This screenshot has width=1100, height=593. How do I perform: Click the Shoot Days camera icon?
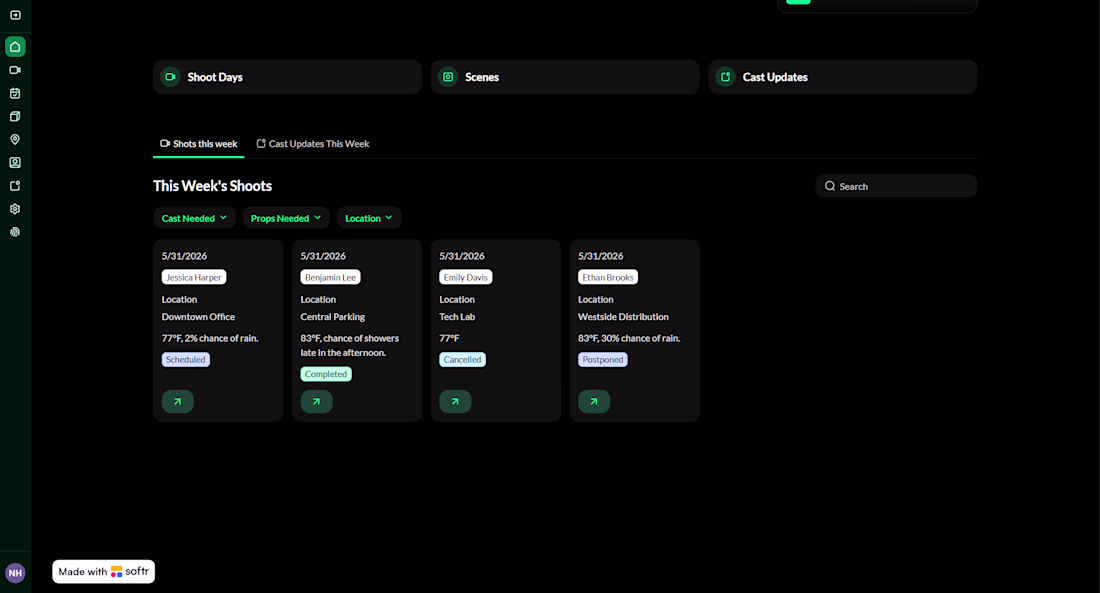[x=170, y=77]
